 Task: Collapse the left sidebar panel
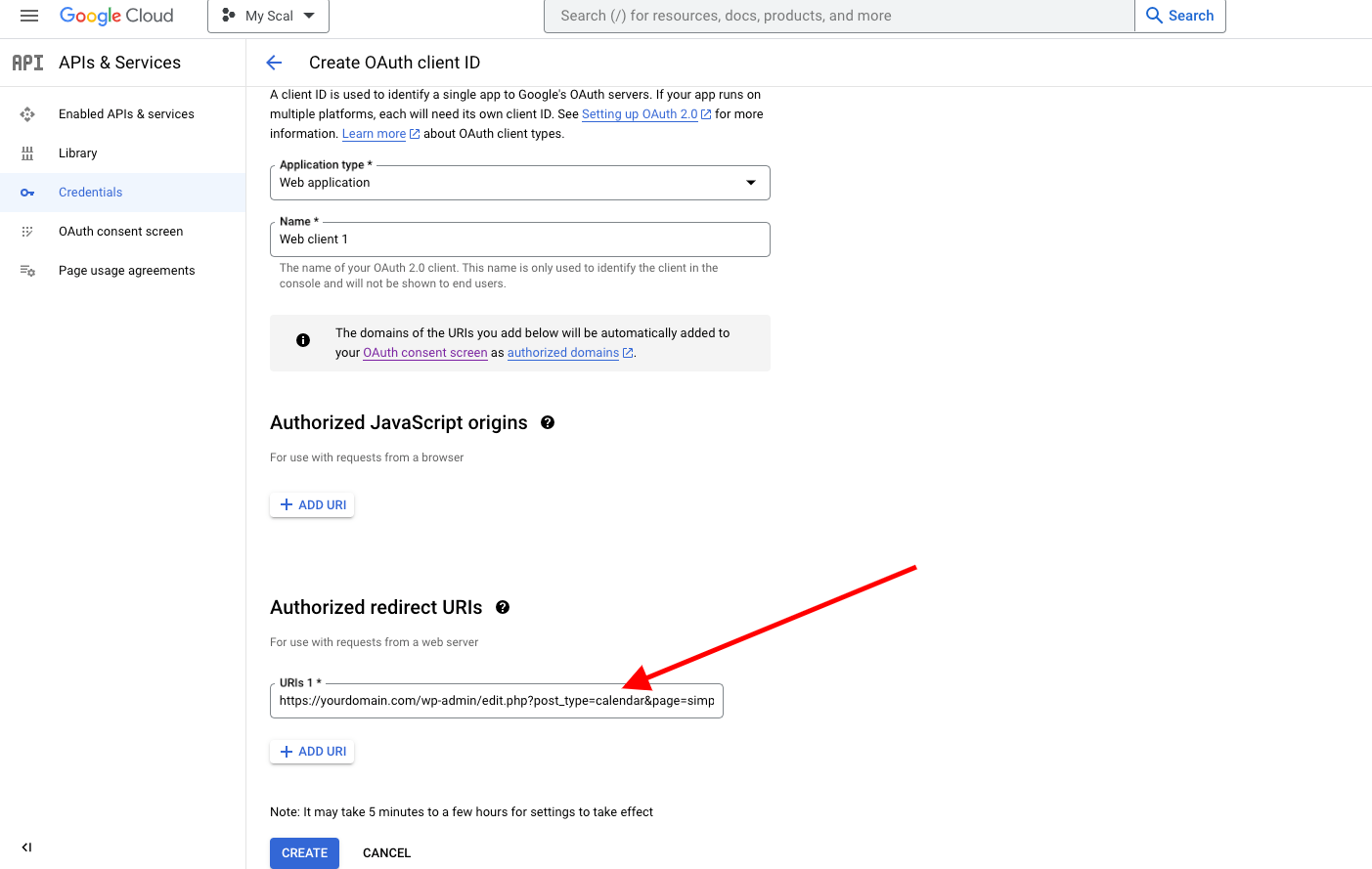[x=26, y=847]
